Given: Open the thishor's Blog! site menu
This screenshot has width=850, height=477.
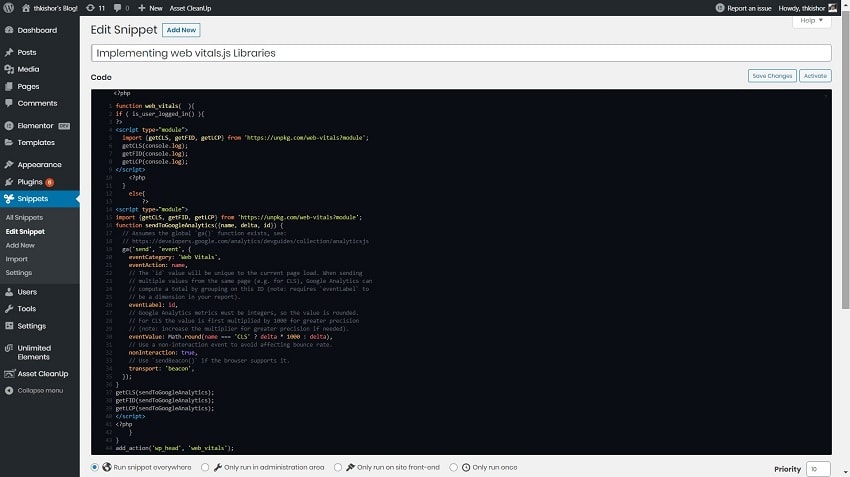Looking at the screenshot, I should (49, 8).
